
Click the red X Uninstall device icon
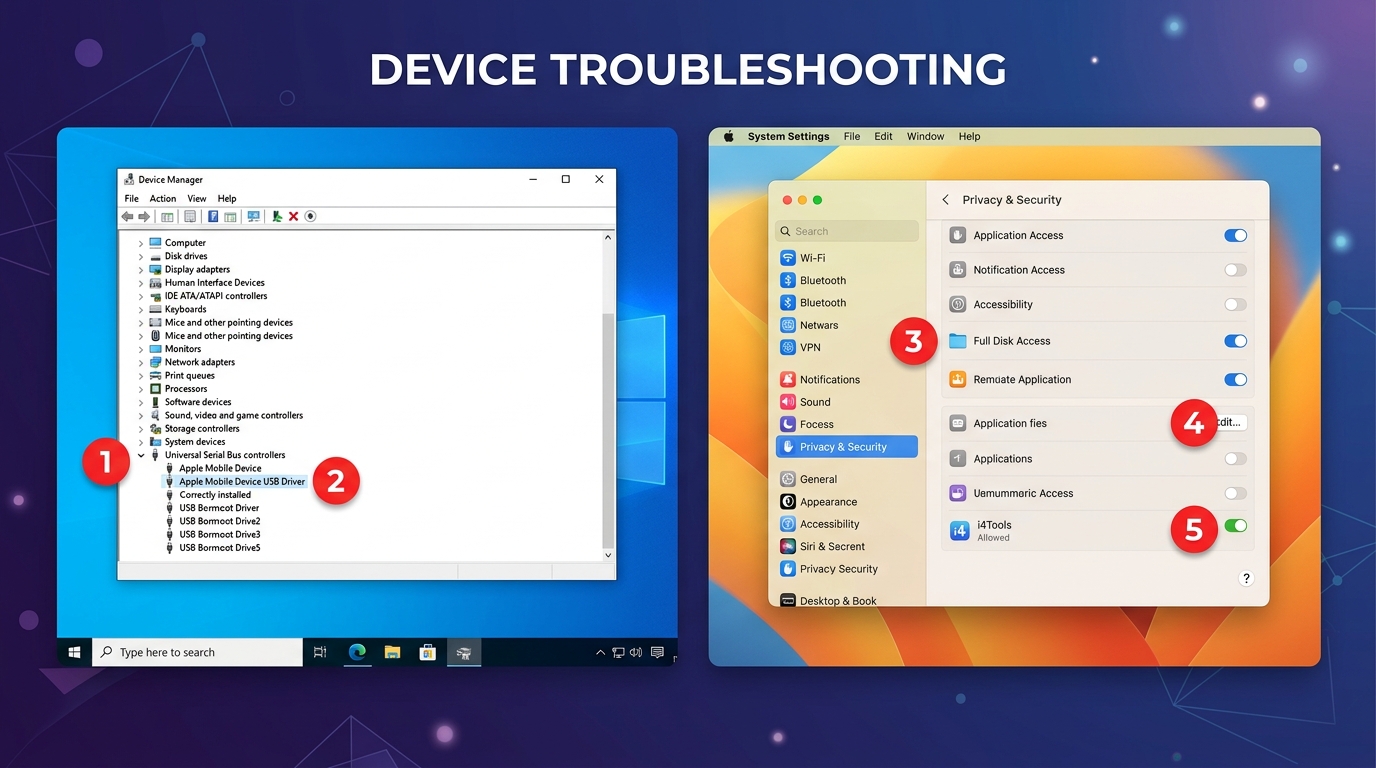[293, 216]
